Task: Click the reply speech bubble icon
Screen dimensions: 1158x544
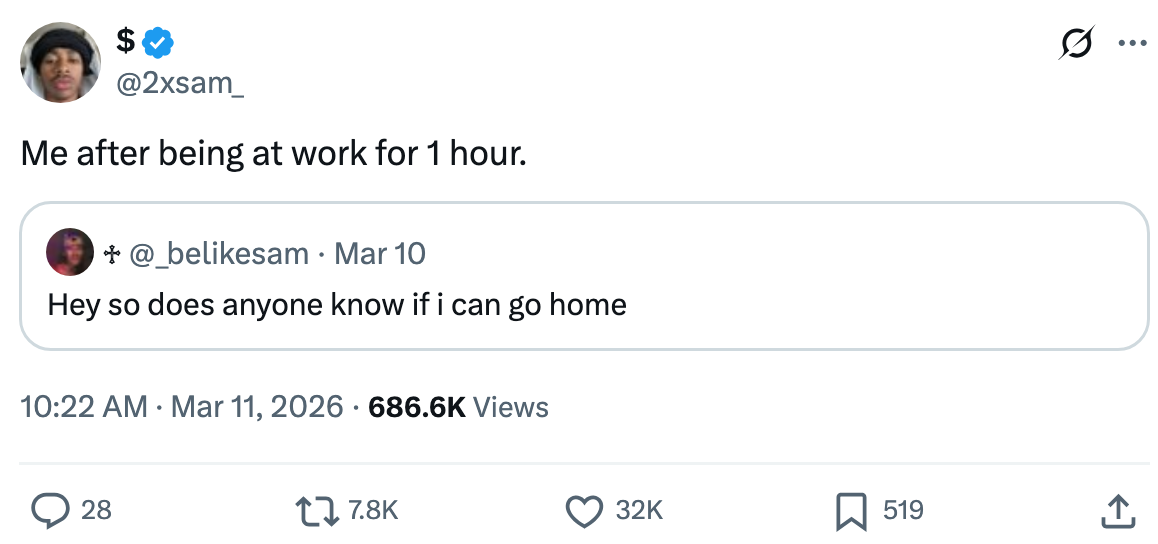Action: point(48,510)
